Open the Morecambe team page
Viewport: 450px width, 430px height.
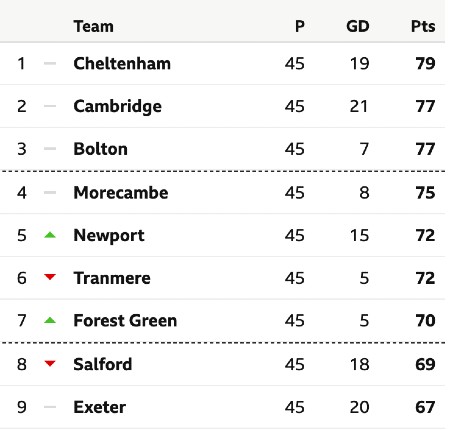point(121,192)
